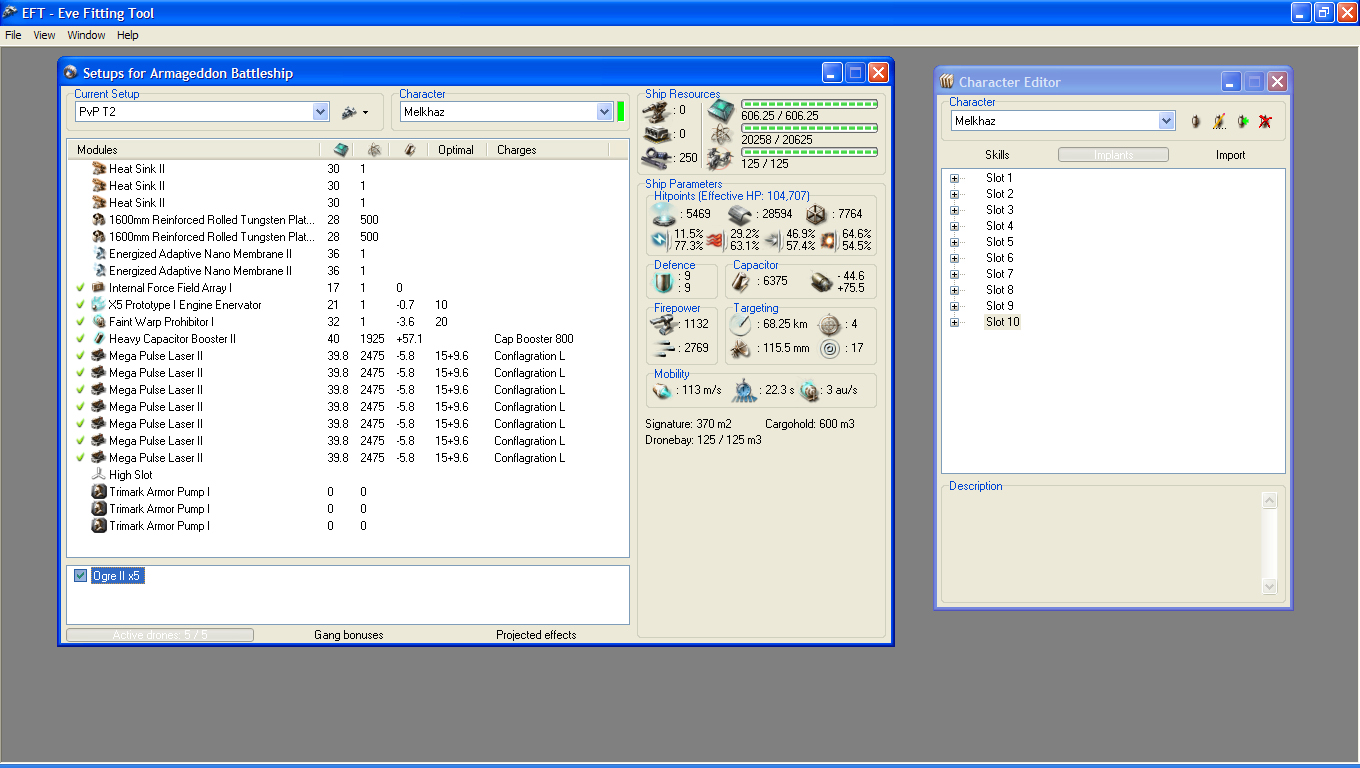Image resolution: width=1360 pixels, height=768 pixels.
Task: Click the ship actions icon beside Current Setup
Action: (354, 112)
